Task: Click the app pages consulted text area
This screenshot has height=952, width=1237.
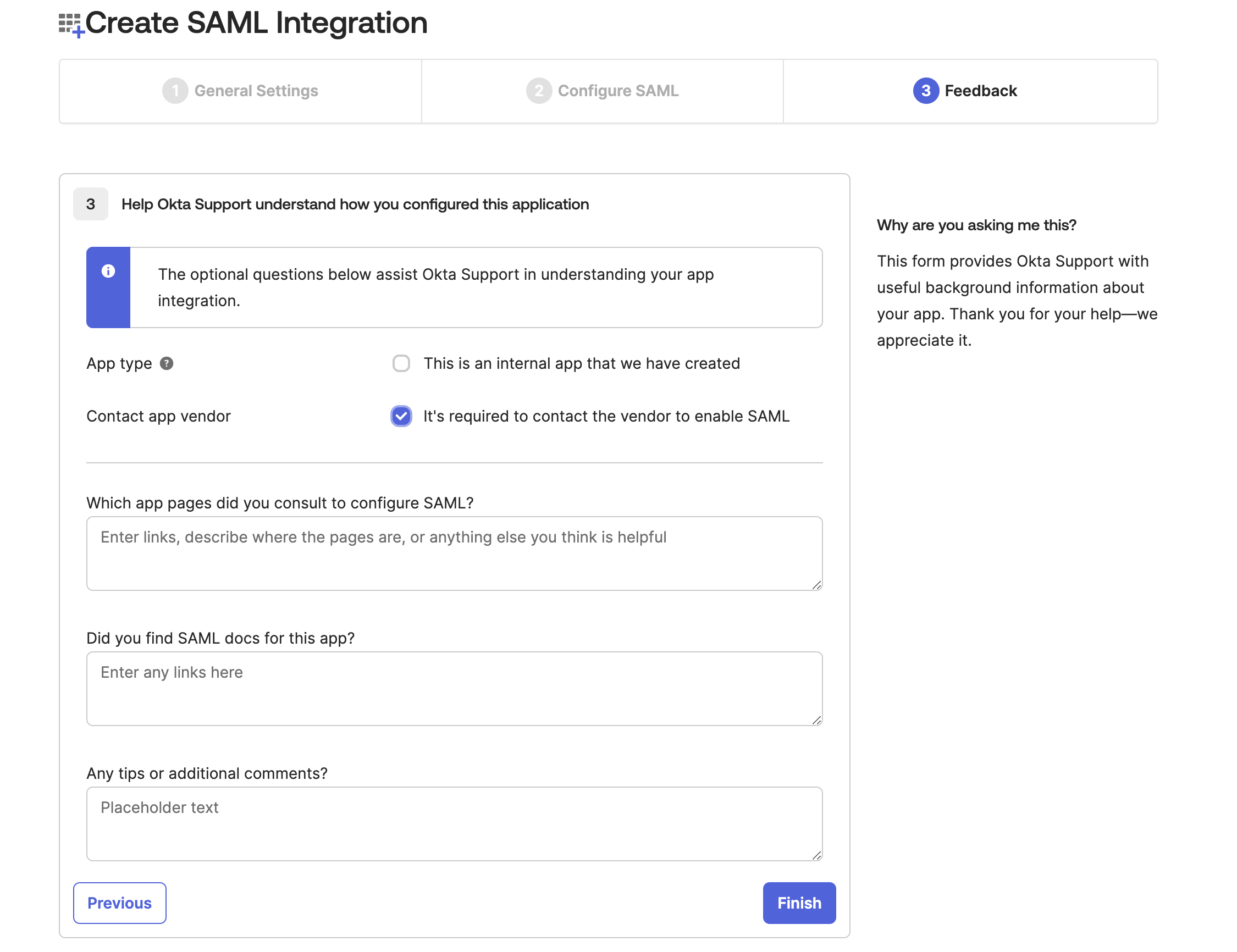Action: pyautogui.click(x=454, y=554)
